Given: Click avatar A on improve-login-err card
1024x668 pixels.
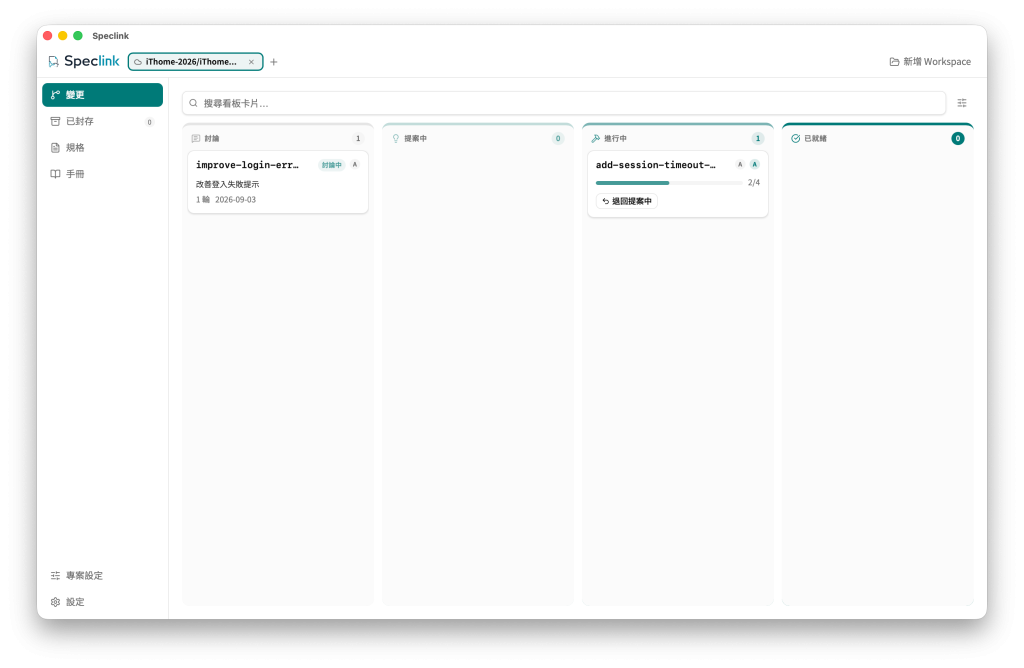Looking at the screenshot, I should 355,165.
